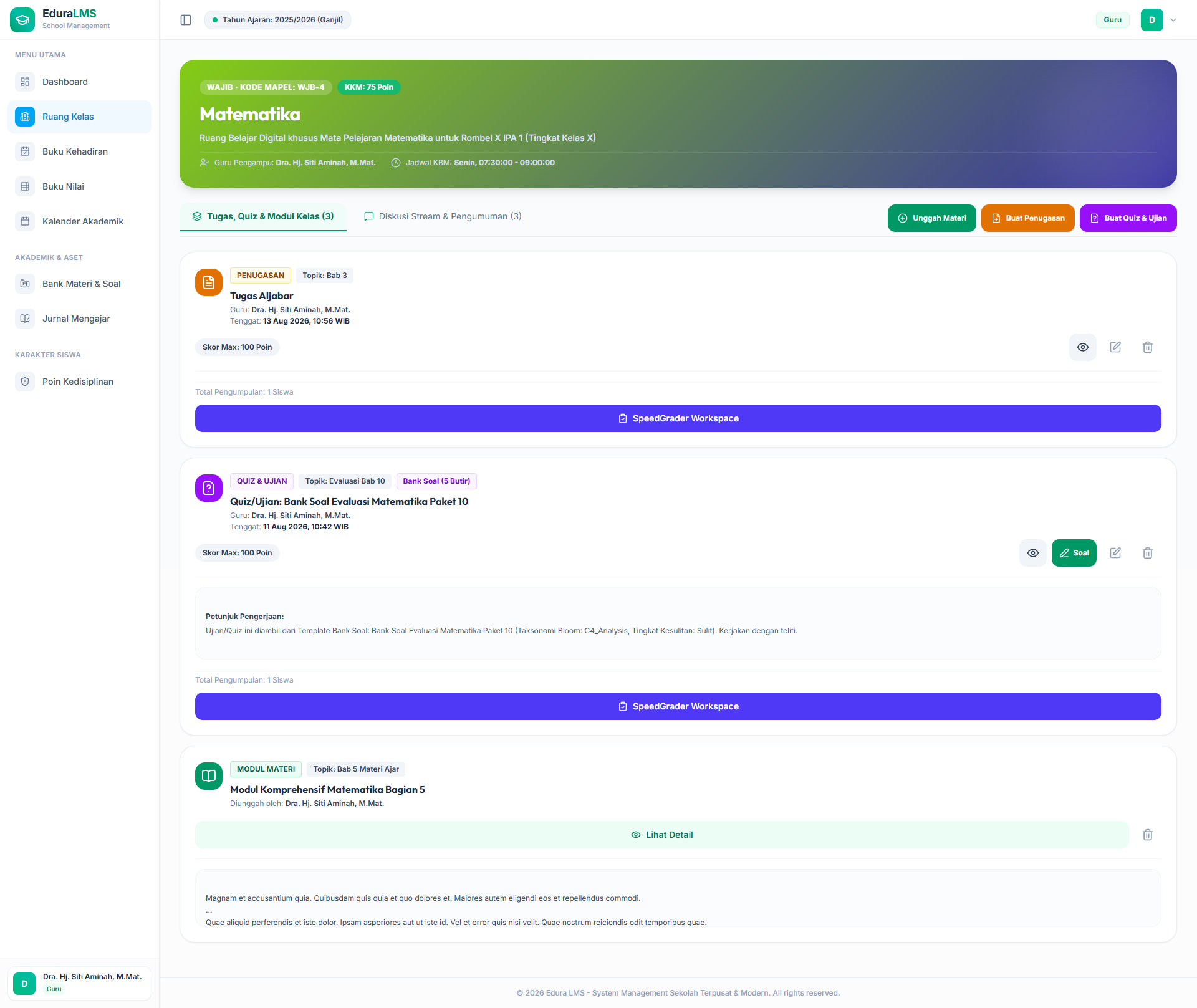Open SpeedGrader Workspace for Tugas Aljabar
Image resolution: width=1197 pixels, height=1008 pixels.
pos(678,418)
